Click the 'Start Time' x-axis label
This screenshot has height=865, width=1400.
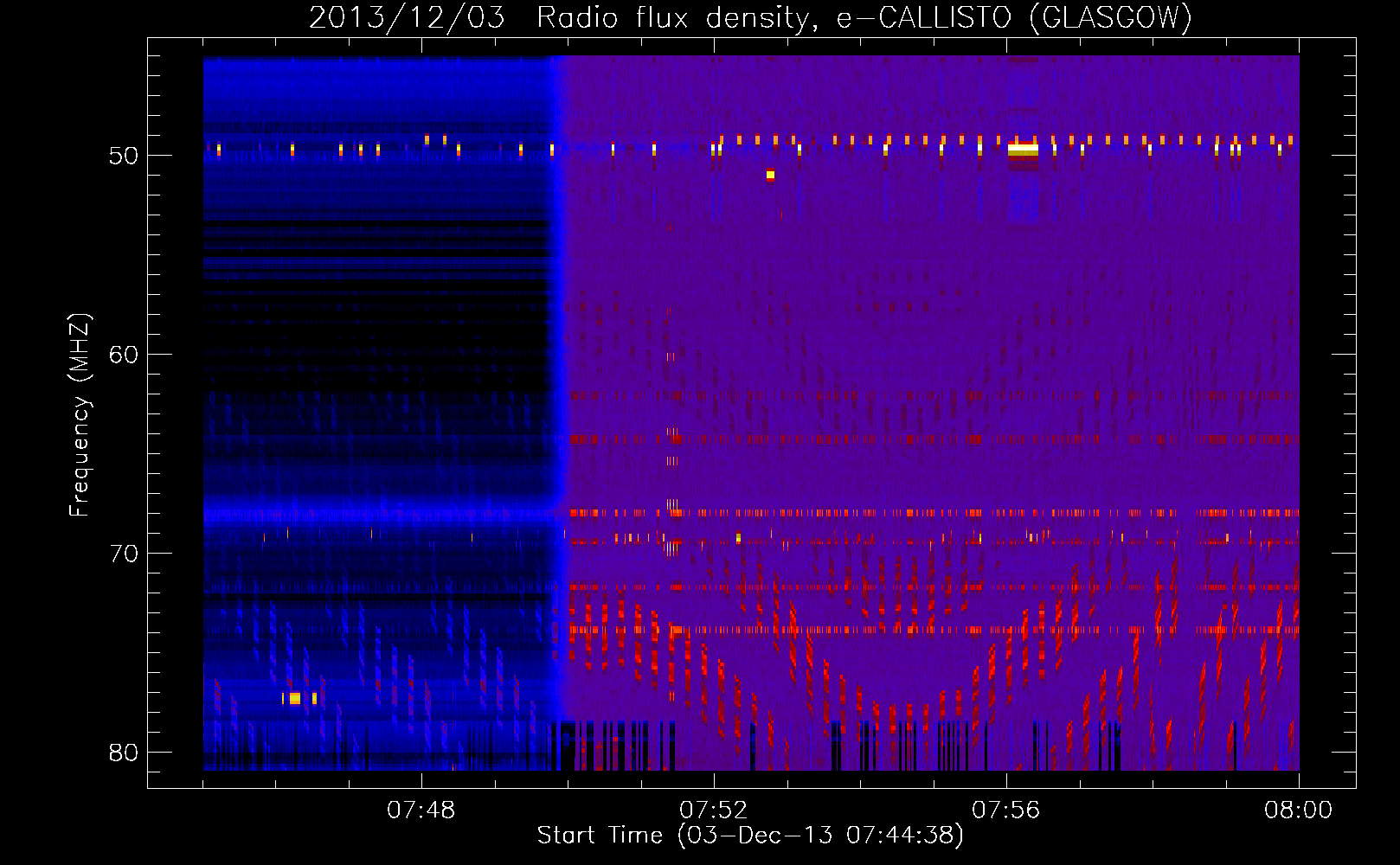750,836
